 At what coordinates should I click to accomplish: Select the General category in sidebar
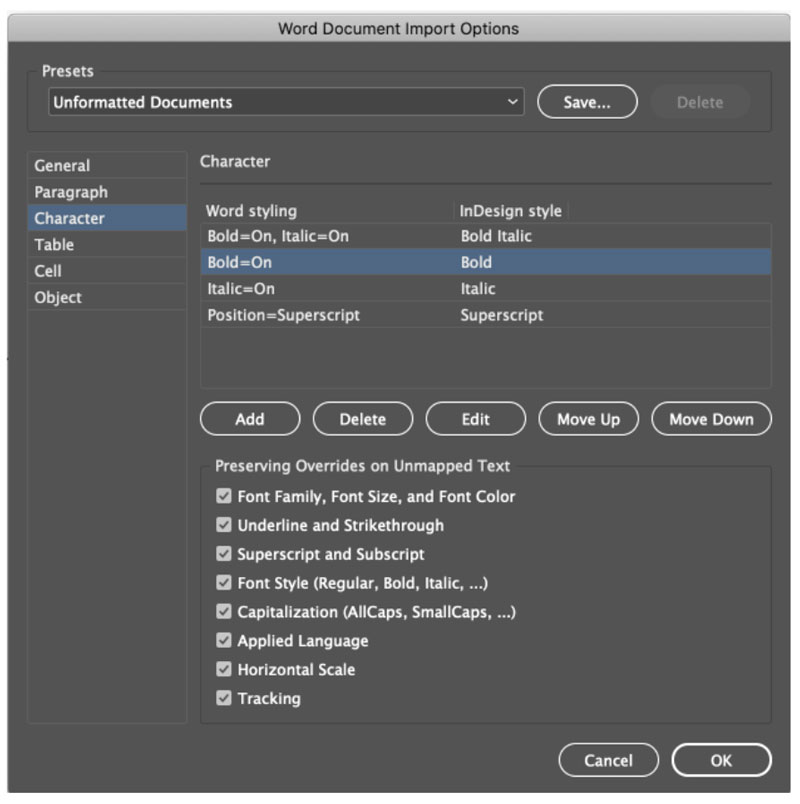click(x=107, y=166)
